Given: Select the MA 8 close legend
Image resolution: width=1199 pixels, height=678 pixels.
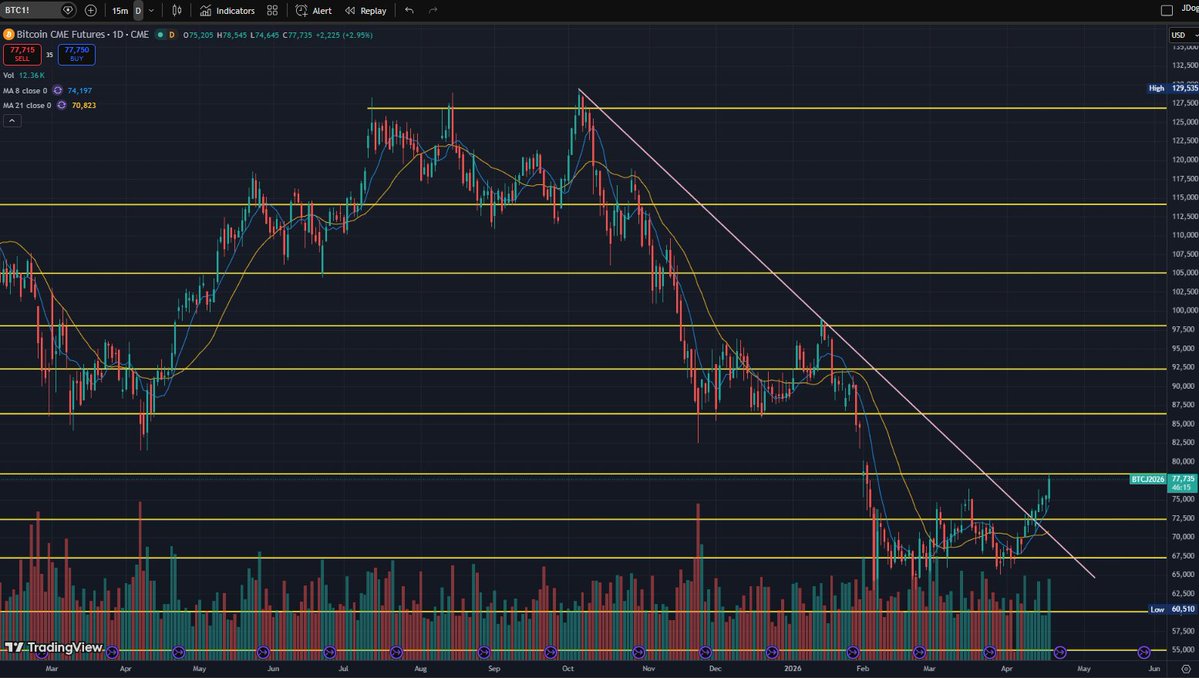Looking at the screenshot, I should point(25,90).
